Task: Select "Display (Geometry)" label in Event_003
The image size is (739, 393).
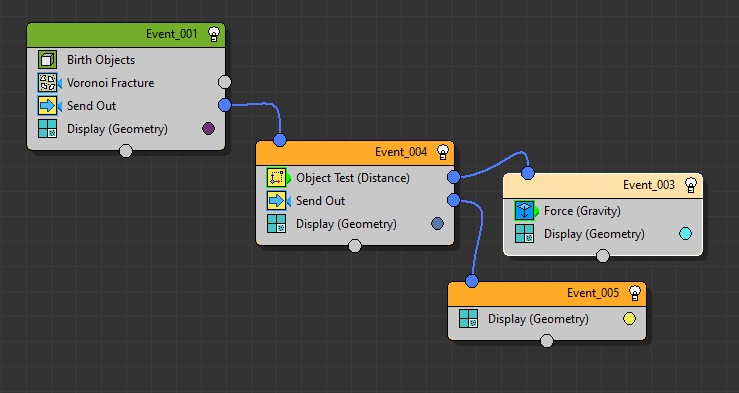Action: coord(594,234)
